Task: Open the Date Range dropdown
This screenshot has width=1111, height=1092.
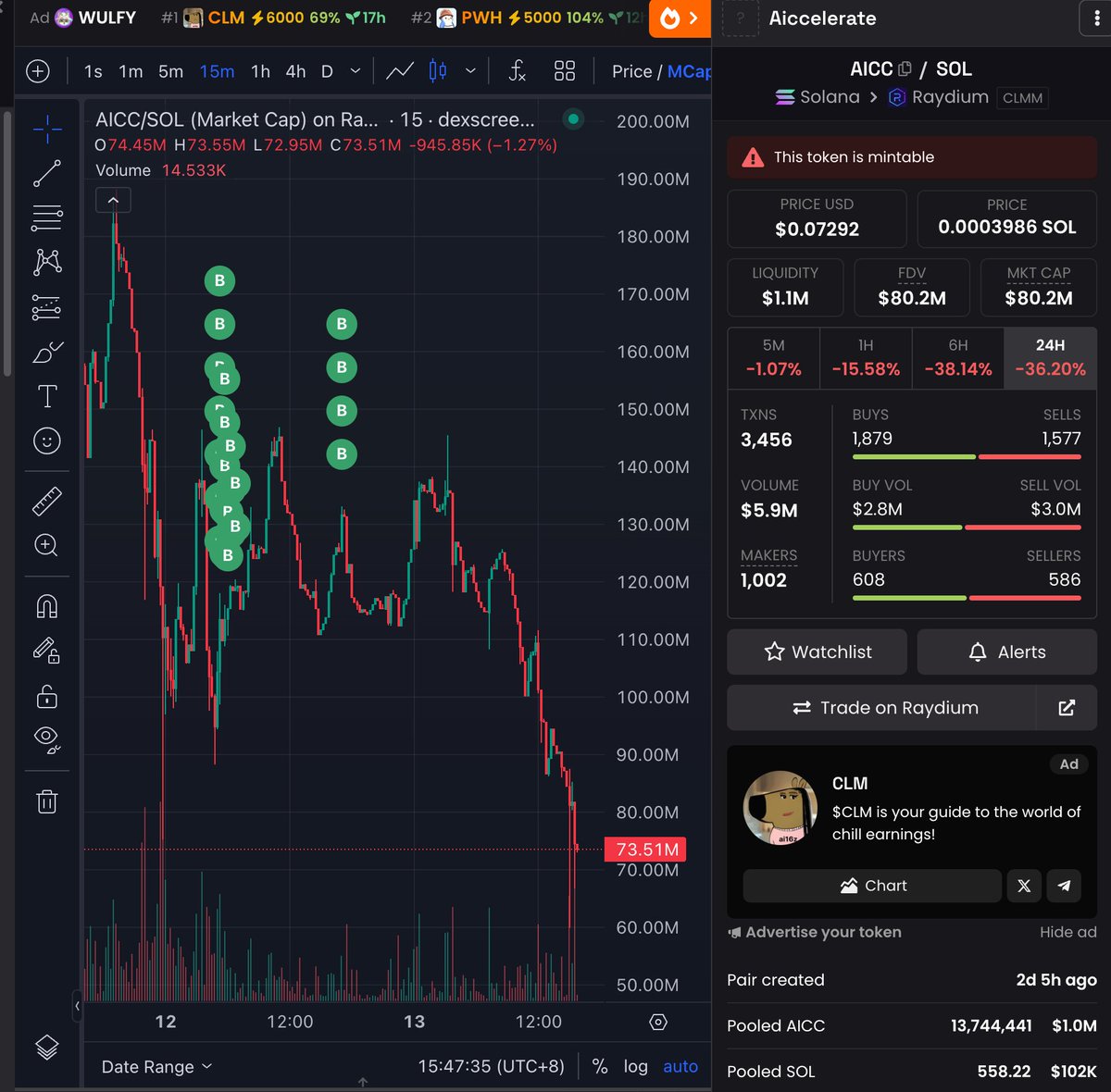Action: pyautogui.click(x=156, y=1067)
